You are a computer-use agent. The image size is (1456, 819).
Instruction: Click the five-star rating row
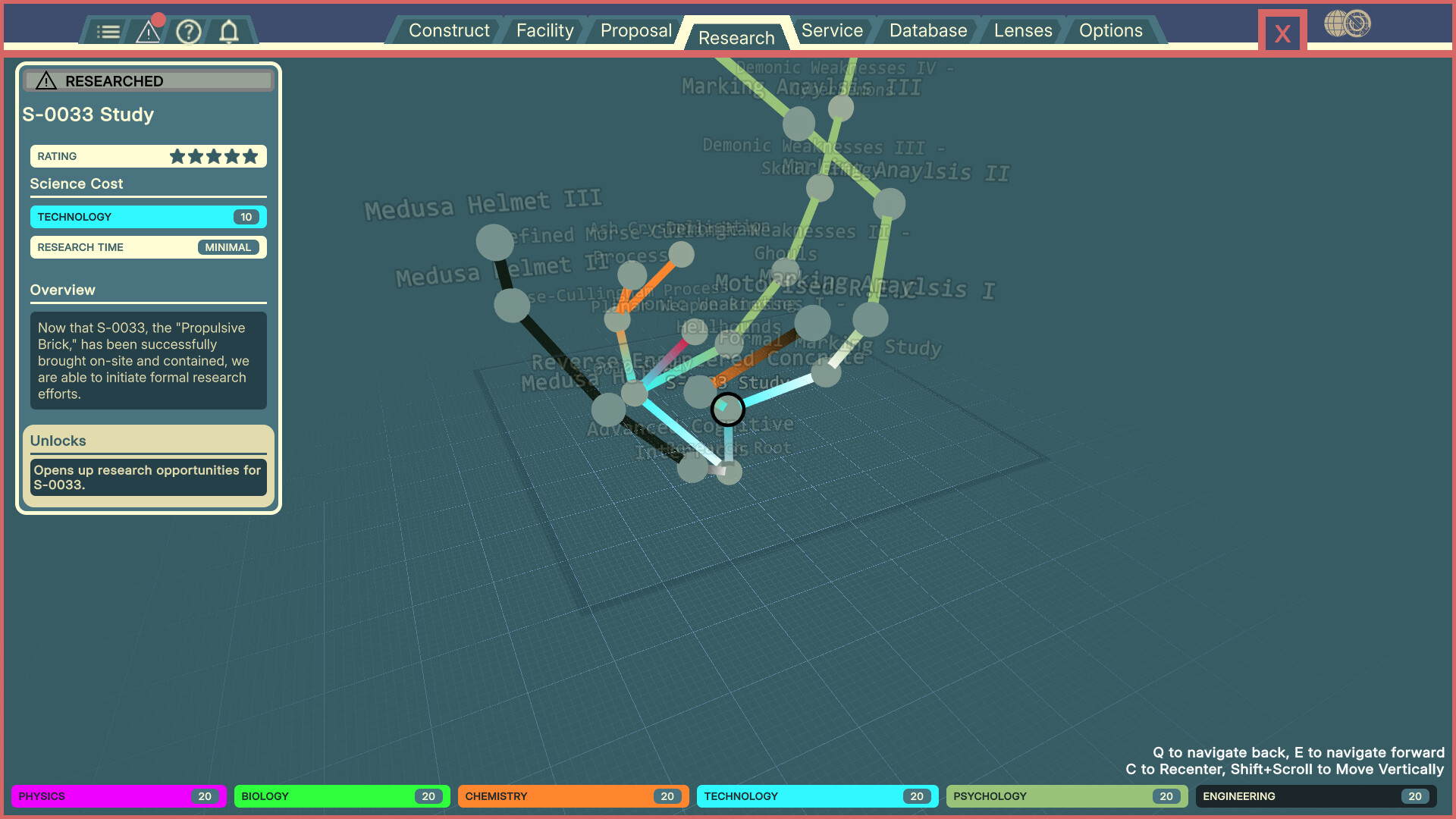(x=148, y=156)
